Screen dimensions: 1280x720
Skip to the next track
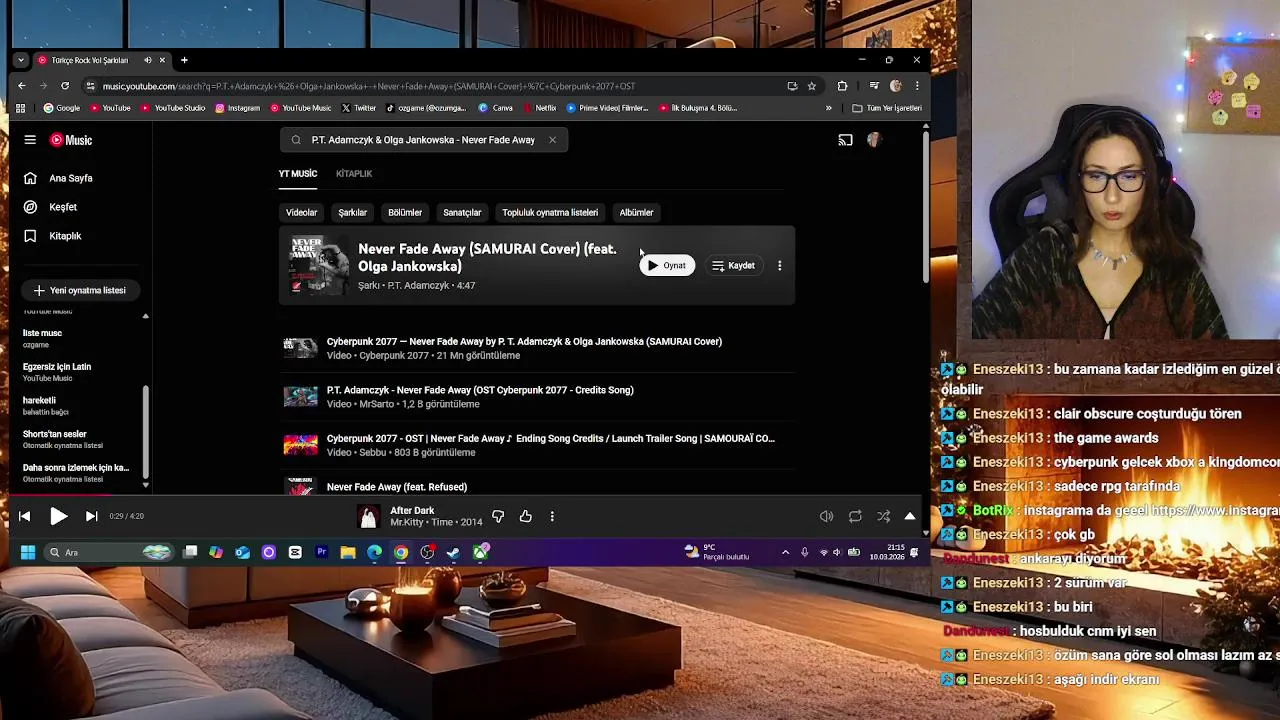coord(91,516)
